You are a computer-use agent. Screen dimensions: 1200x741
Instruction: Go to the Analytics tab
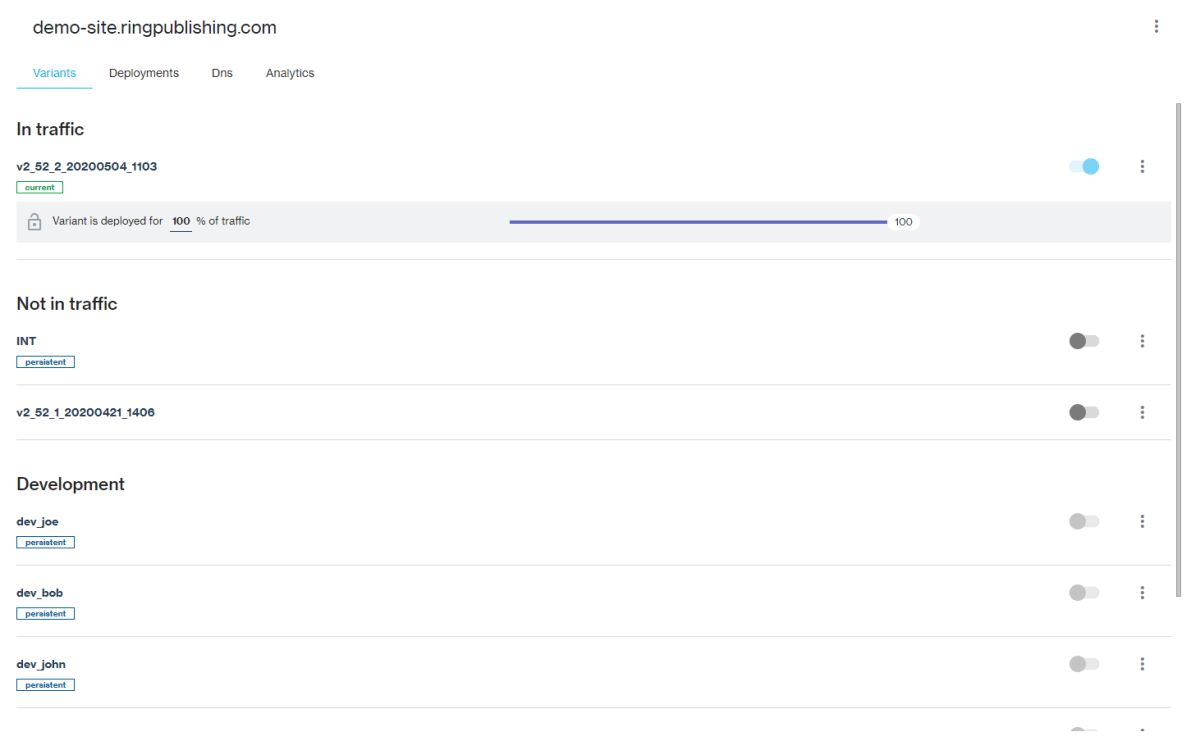coord(290,73)
